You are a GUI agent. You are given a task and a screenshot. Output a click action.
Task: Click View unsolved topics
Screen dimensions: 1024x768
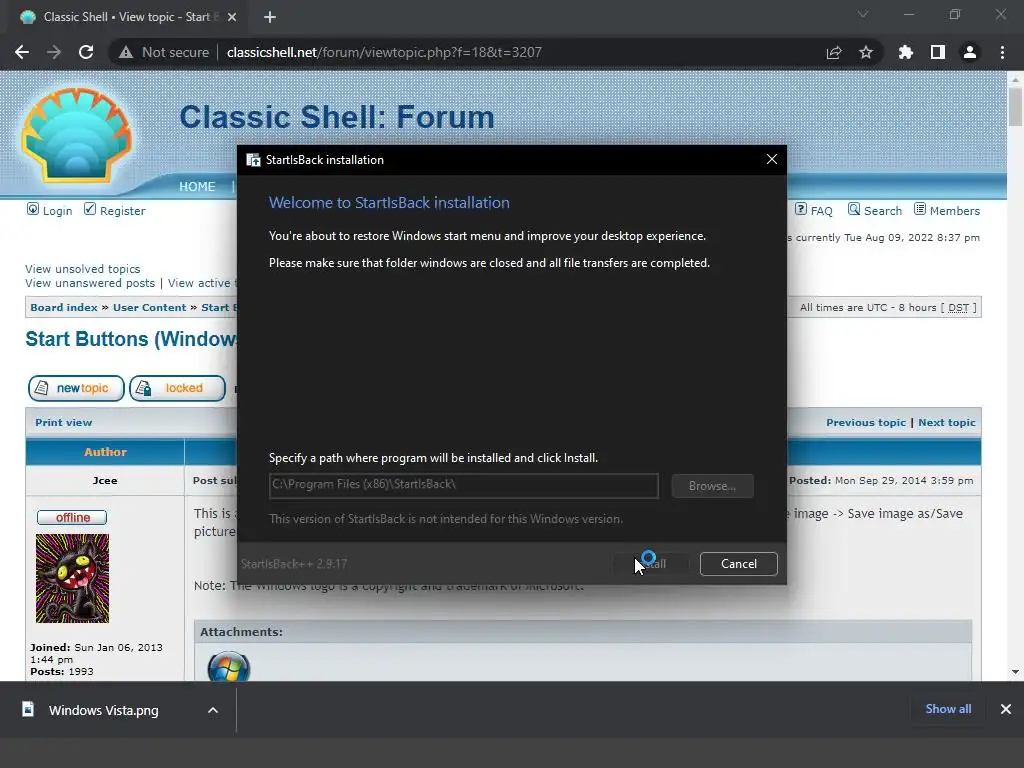click(x=82, y=268)
